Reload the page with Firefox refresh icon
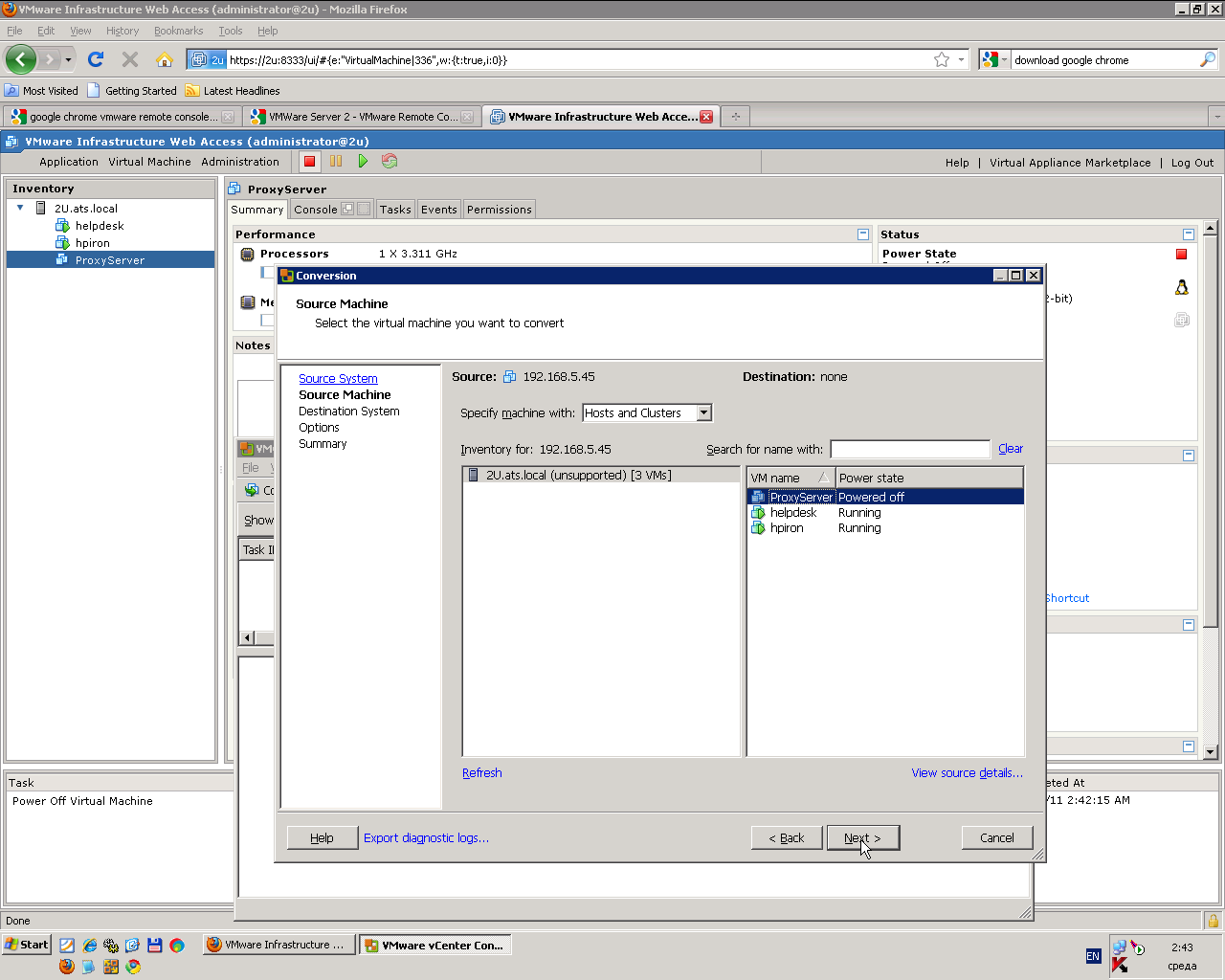This screenshot has width=1225, height=980. pos(96,59)
